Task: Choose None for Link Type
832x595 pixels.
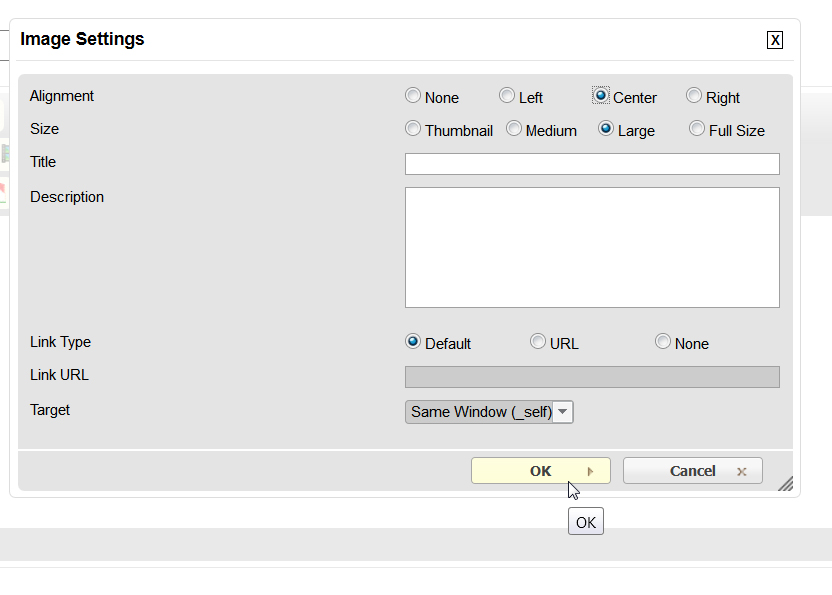Action: [663, 342]
